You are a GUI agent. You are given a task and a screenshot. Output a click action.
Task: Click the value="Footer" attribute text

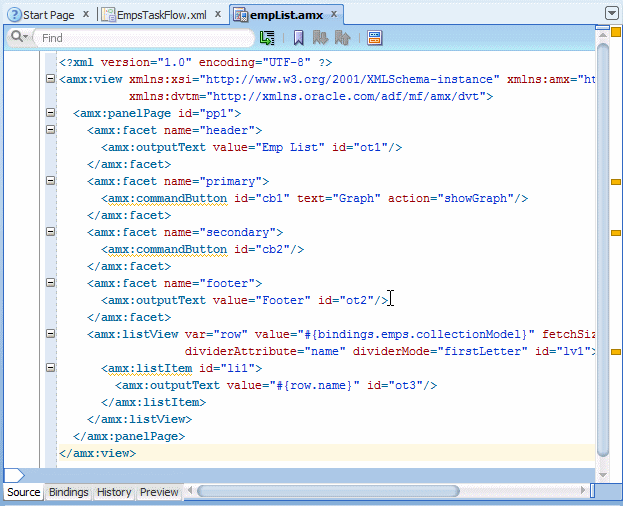262,300
